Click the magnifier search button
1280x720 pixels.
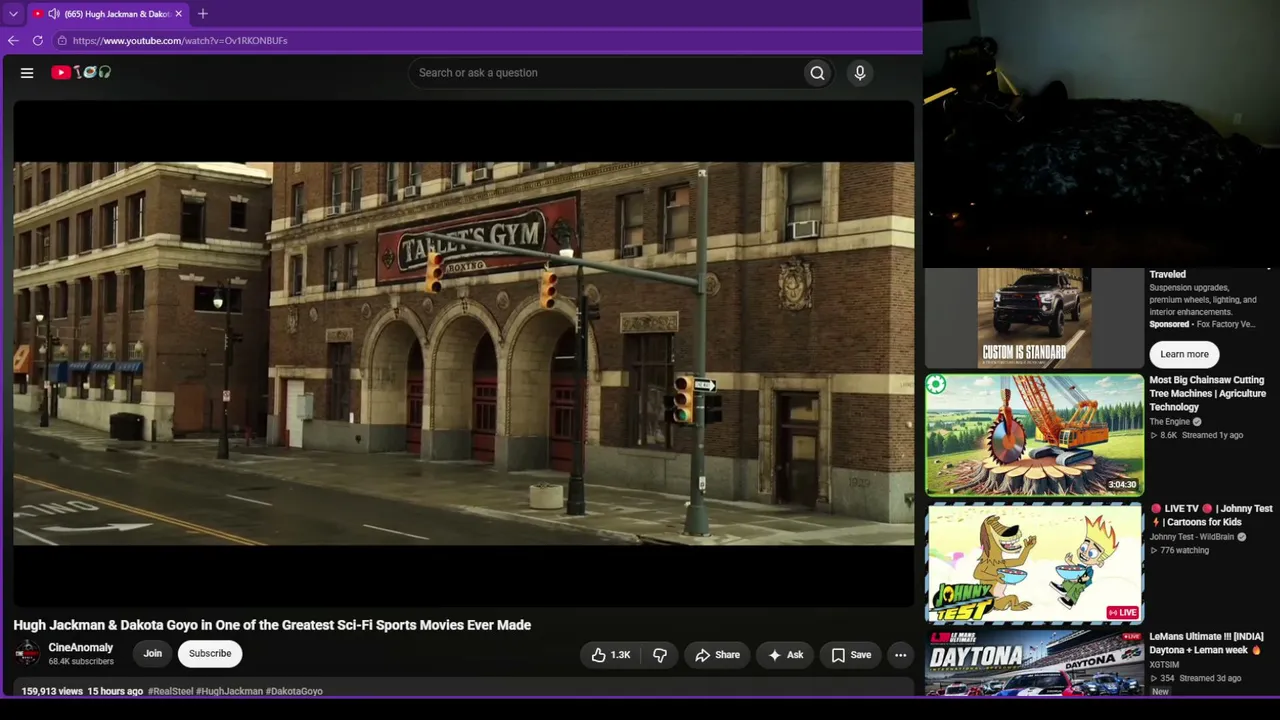(817, 73)
